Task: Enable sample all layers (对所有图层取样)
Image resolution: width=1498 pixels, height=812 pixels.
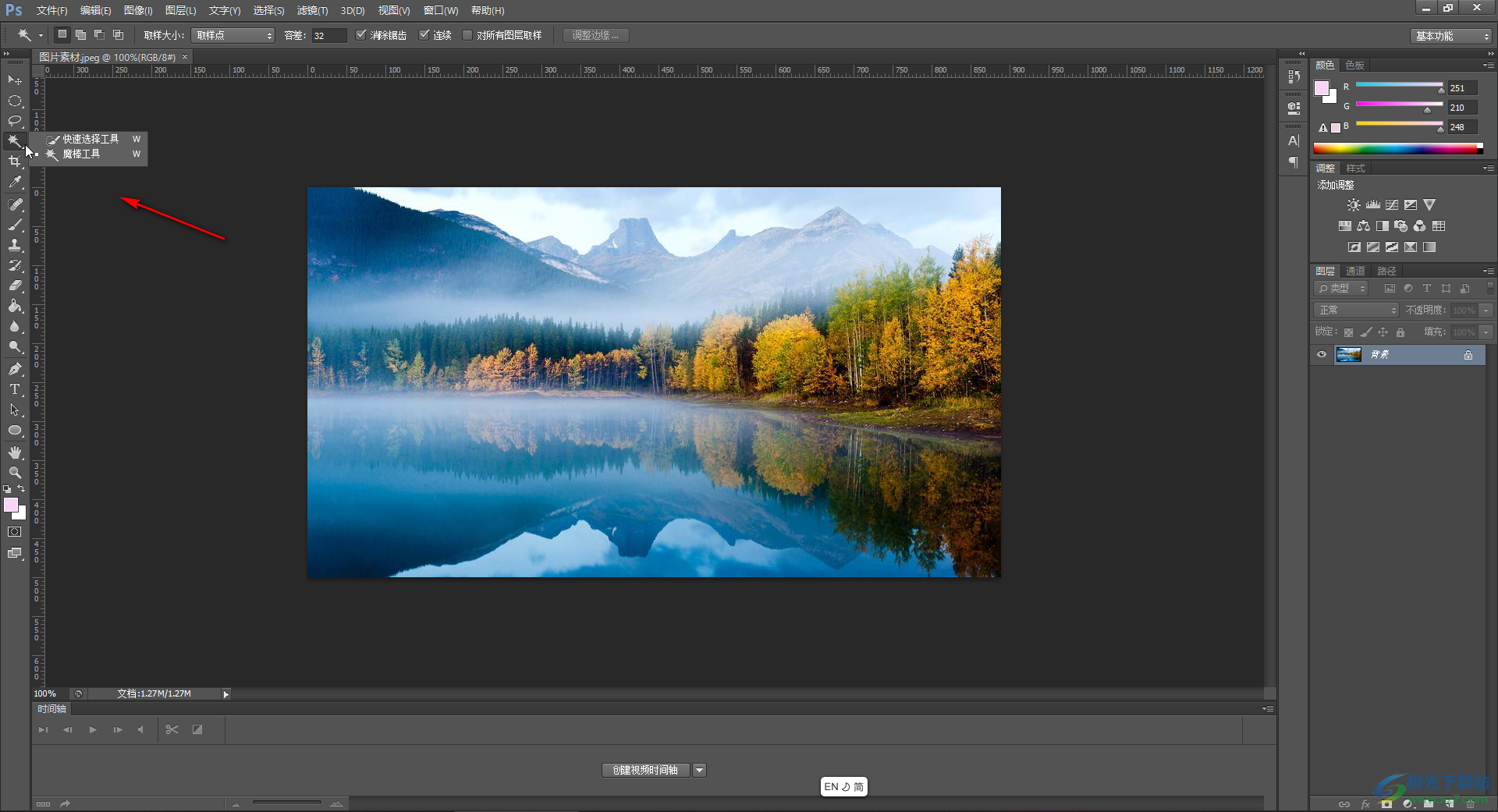Action: coord(467,35)
